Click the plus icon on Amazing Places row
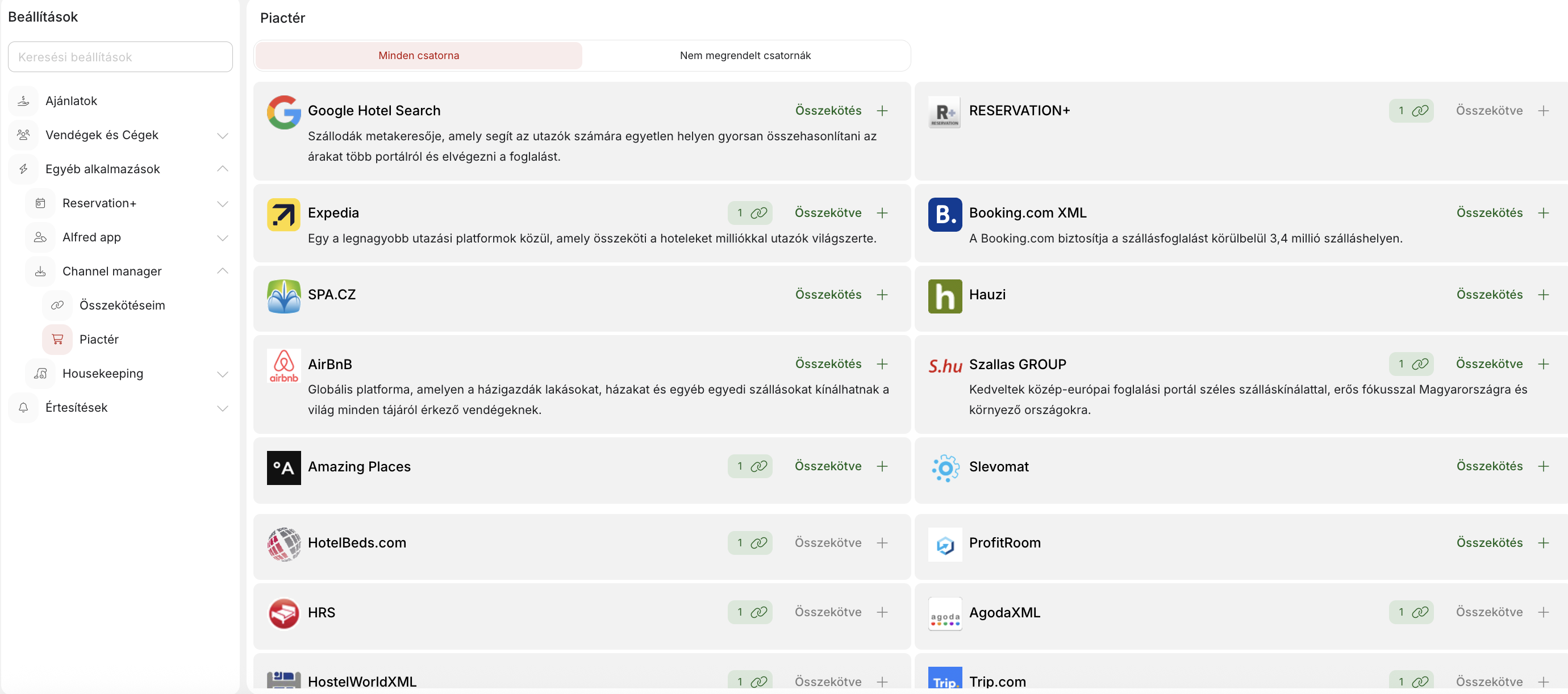This screenshot has width=1568, height=694. 882,466
